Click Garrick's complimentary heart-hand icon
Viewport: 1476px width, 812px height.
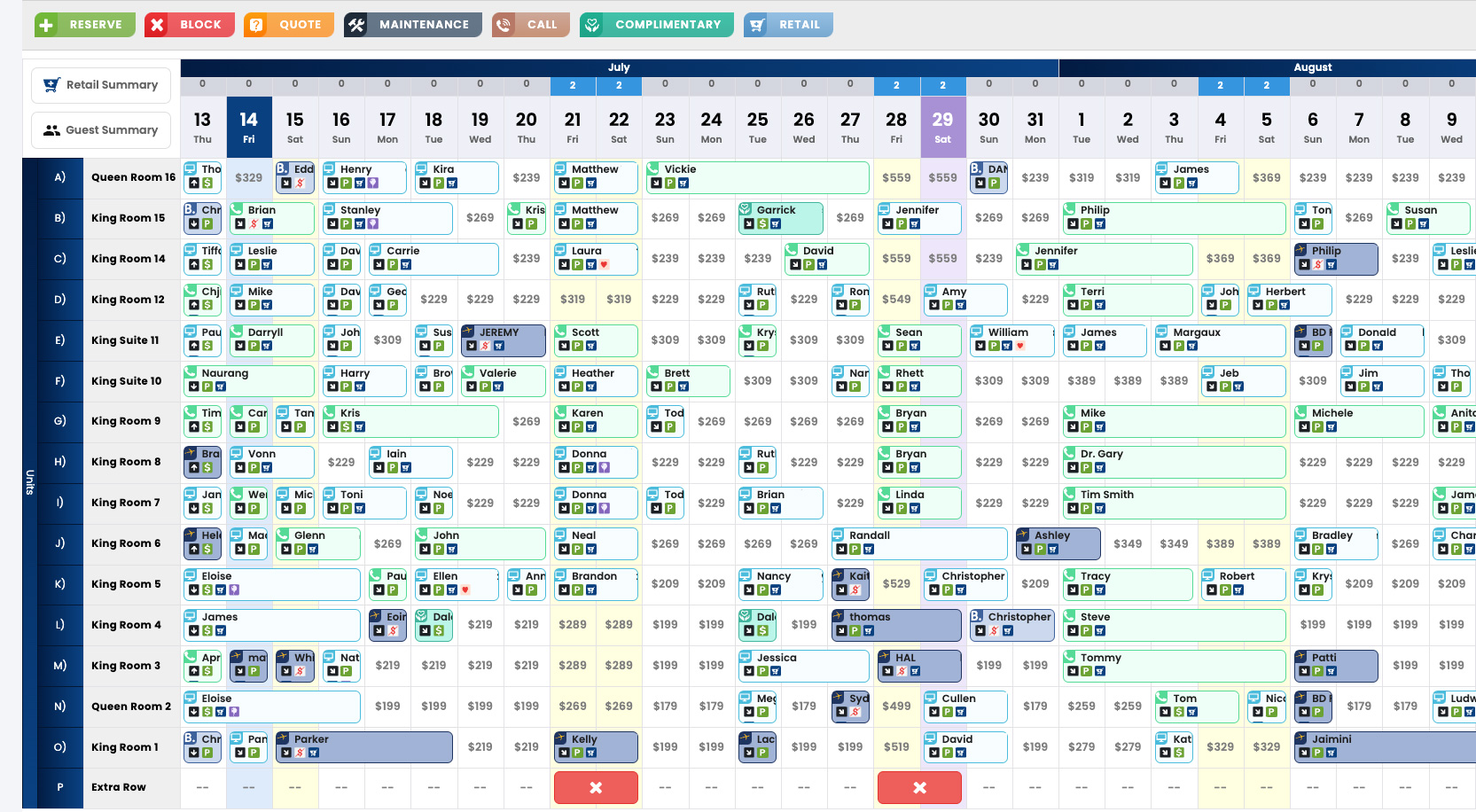pos(746,209)
